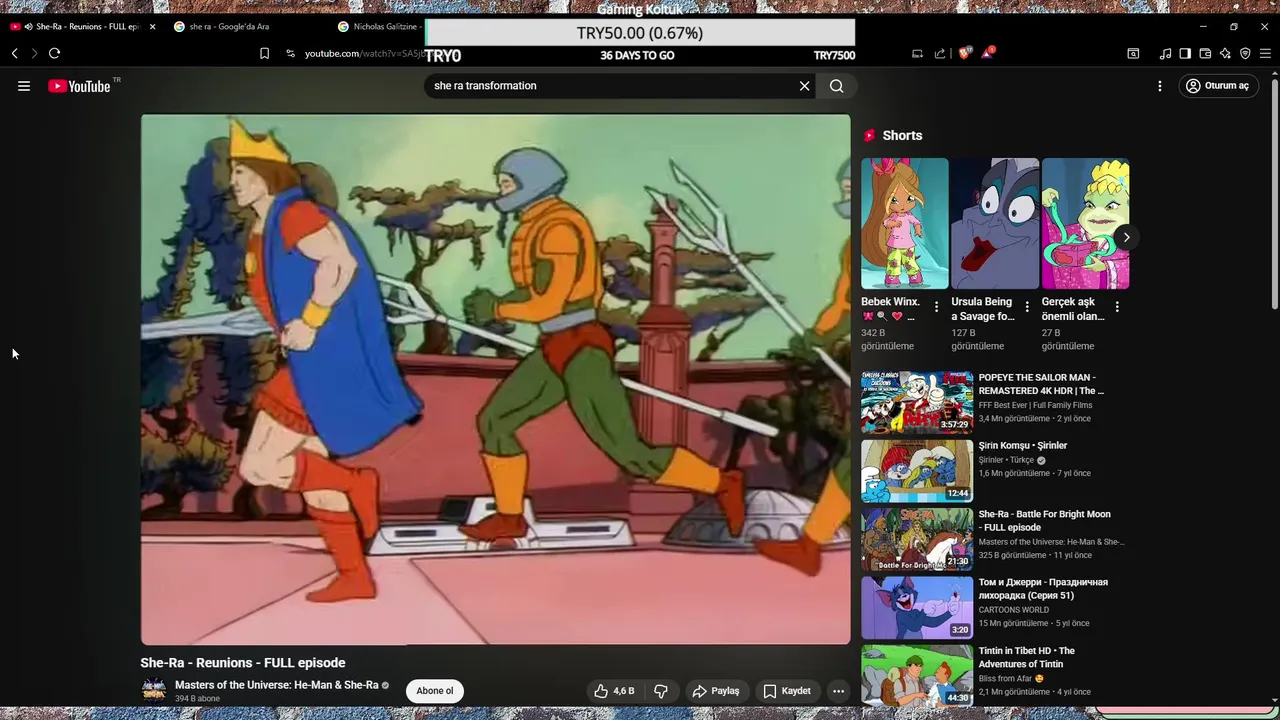Open the browser main hamburger menu

click(1265, 53)
